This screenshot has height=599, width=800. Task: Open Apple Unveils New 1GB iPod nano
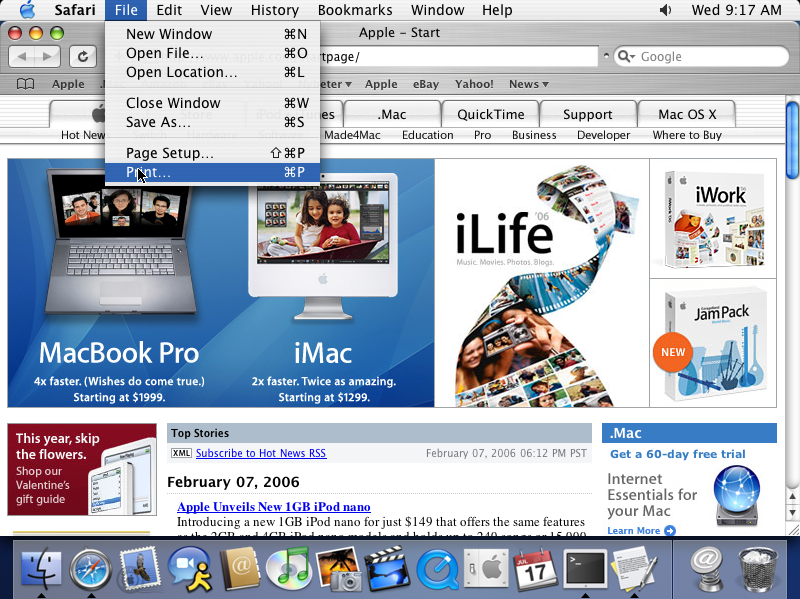pos(274,507)
